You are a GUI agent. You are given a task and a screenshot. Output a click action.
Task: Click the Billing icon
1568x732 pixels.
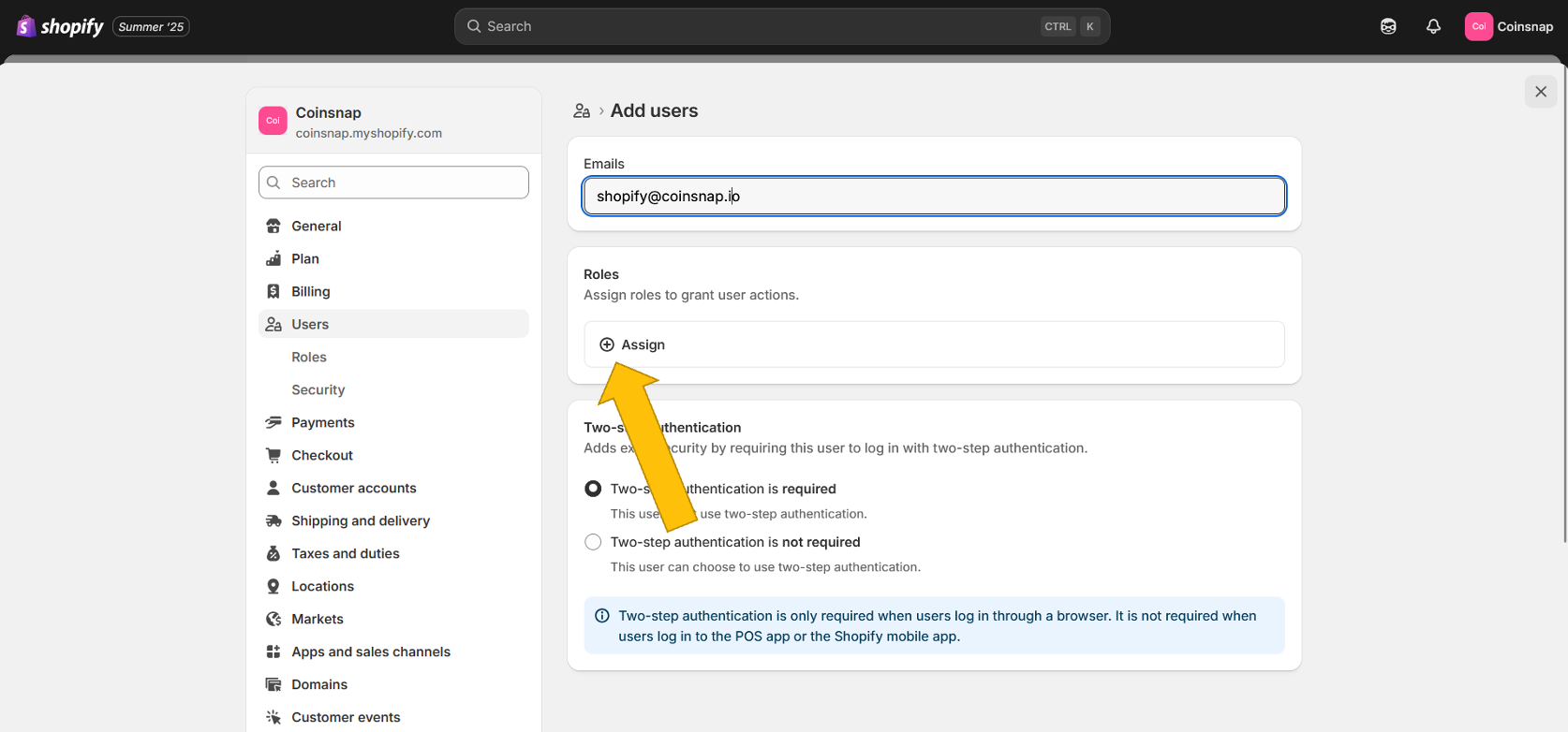coord(274,291)
